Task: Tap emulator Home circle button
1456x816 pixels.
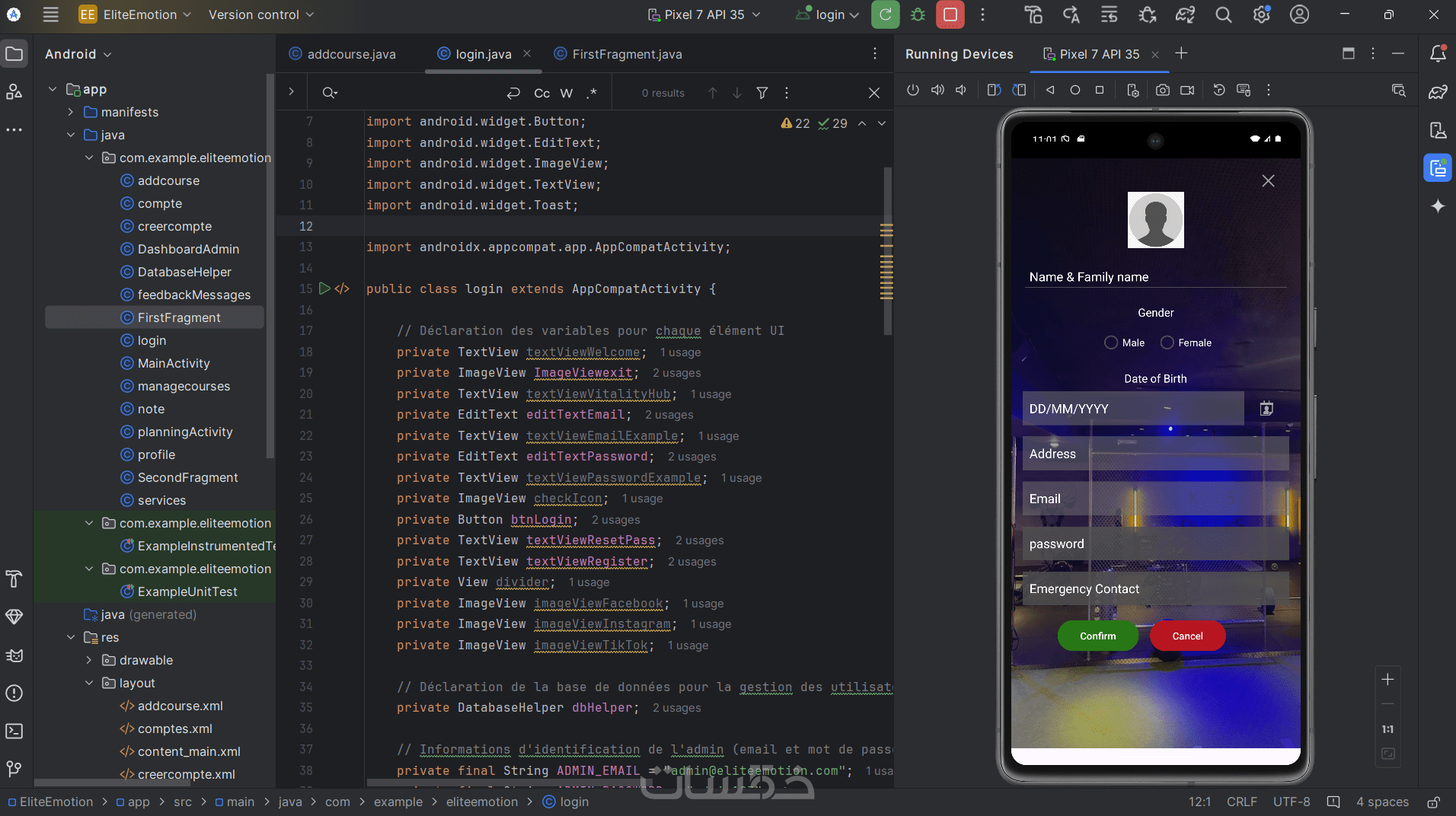Action: [1075, 90]
